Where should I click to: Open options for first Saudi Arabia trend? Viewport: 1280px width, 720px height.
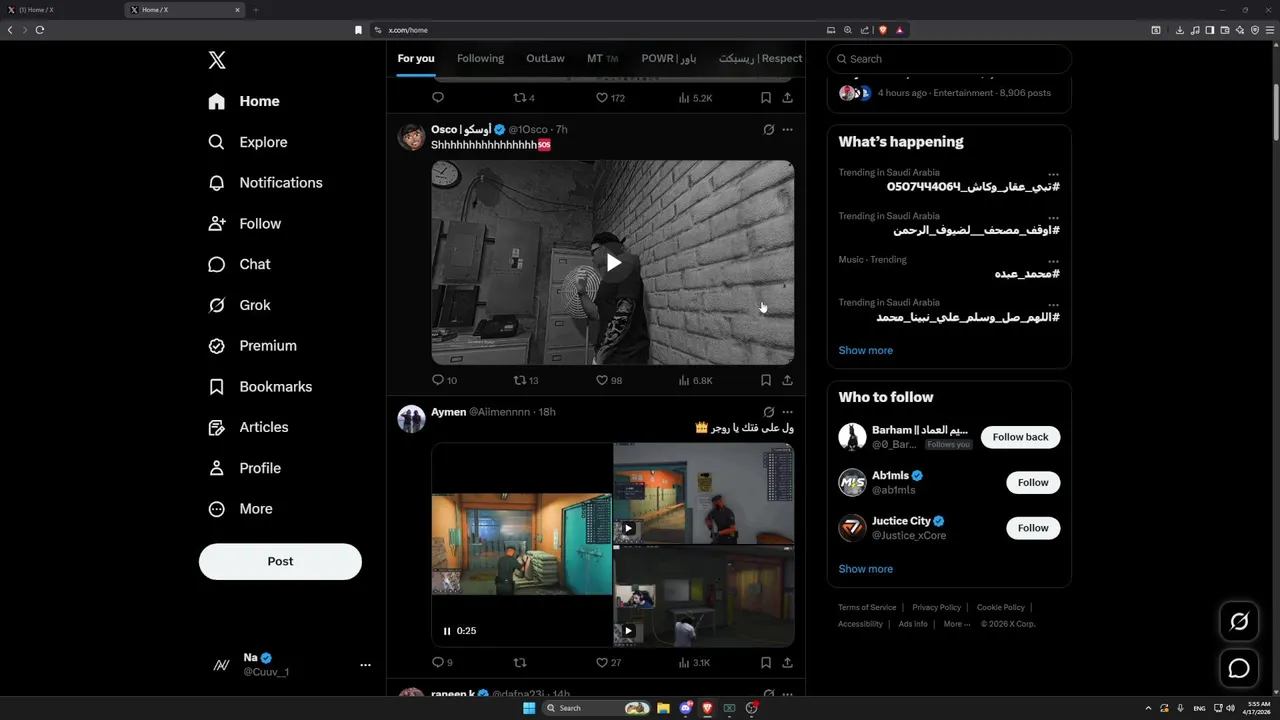pos(1053,175)
